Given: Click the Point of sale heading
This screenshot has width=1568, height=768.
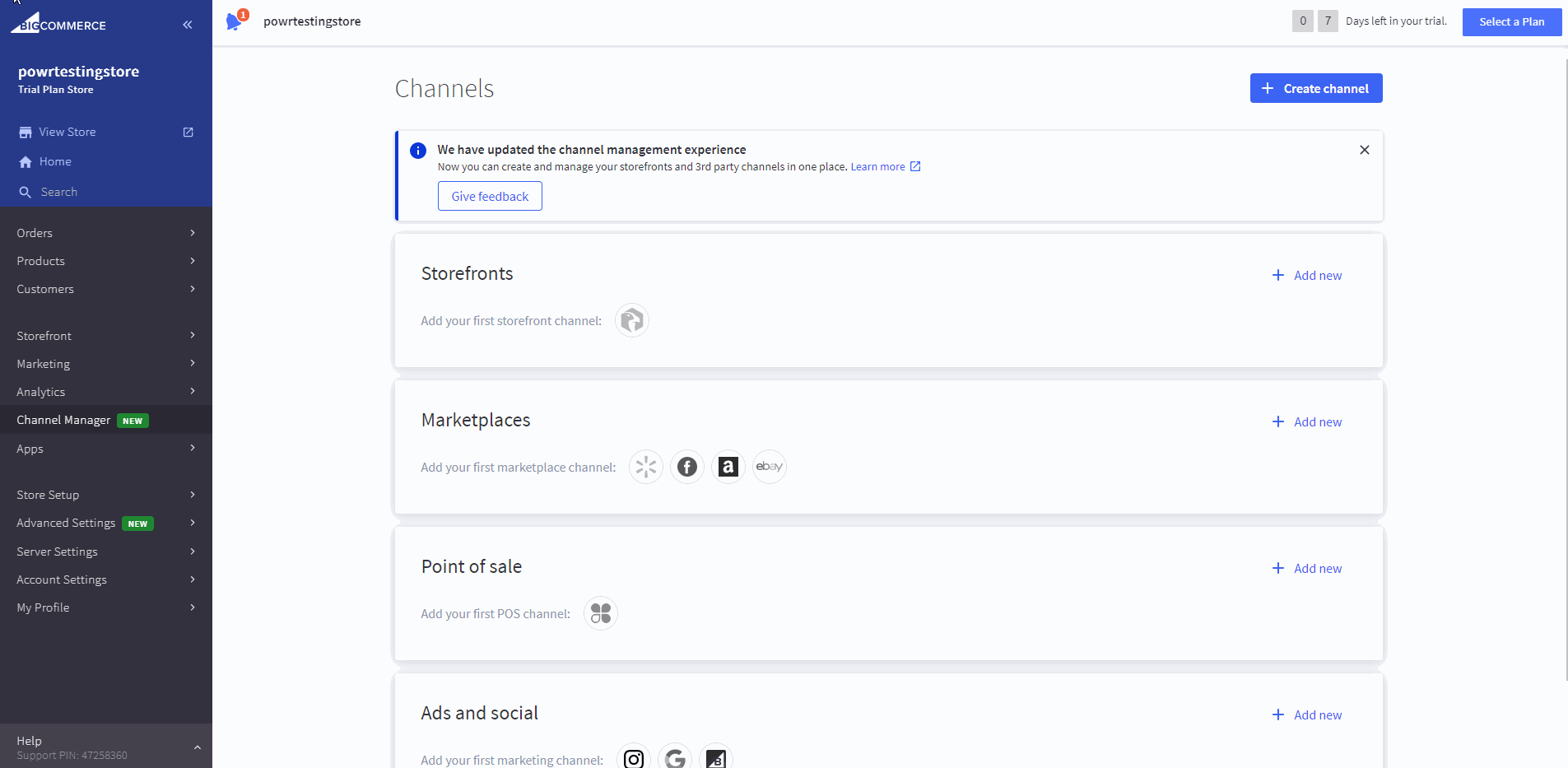Looking at the screenshot, I should coord(472,566).
